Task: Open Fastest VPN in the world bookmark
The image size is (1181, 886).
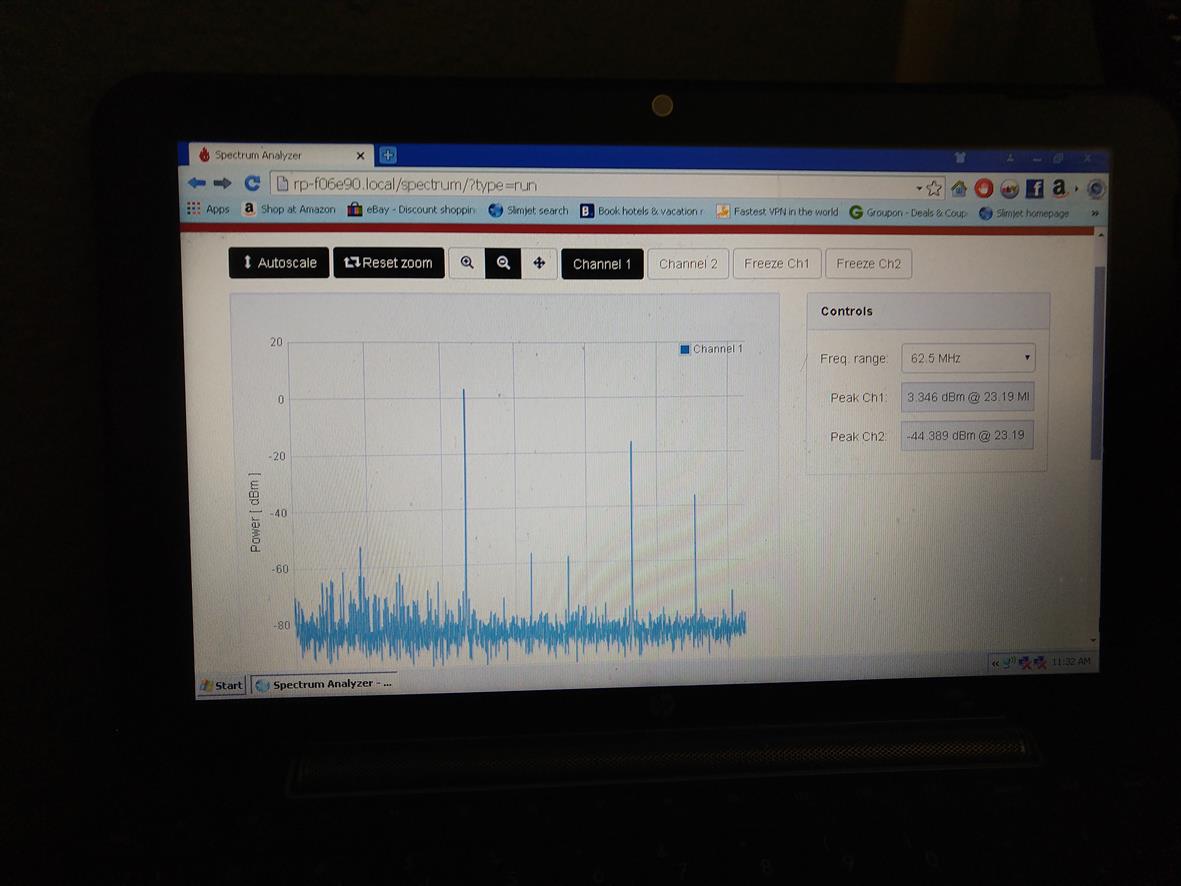Action: [777, 212]
